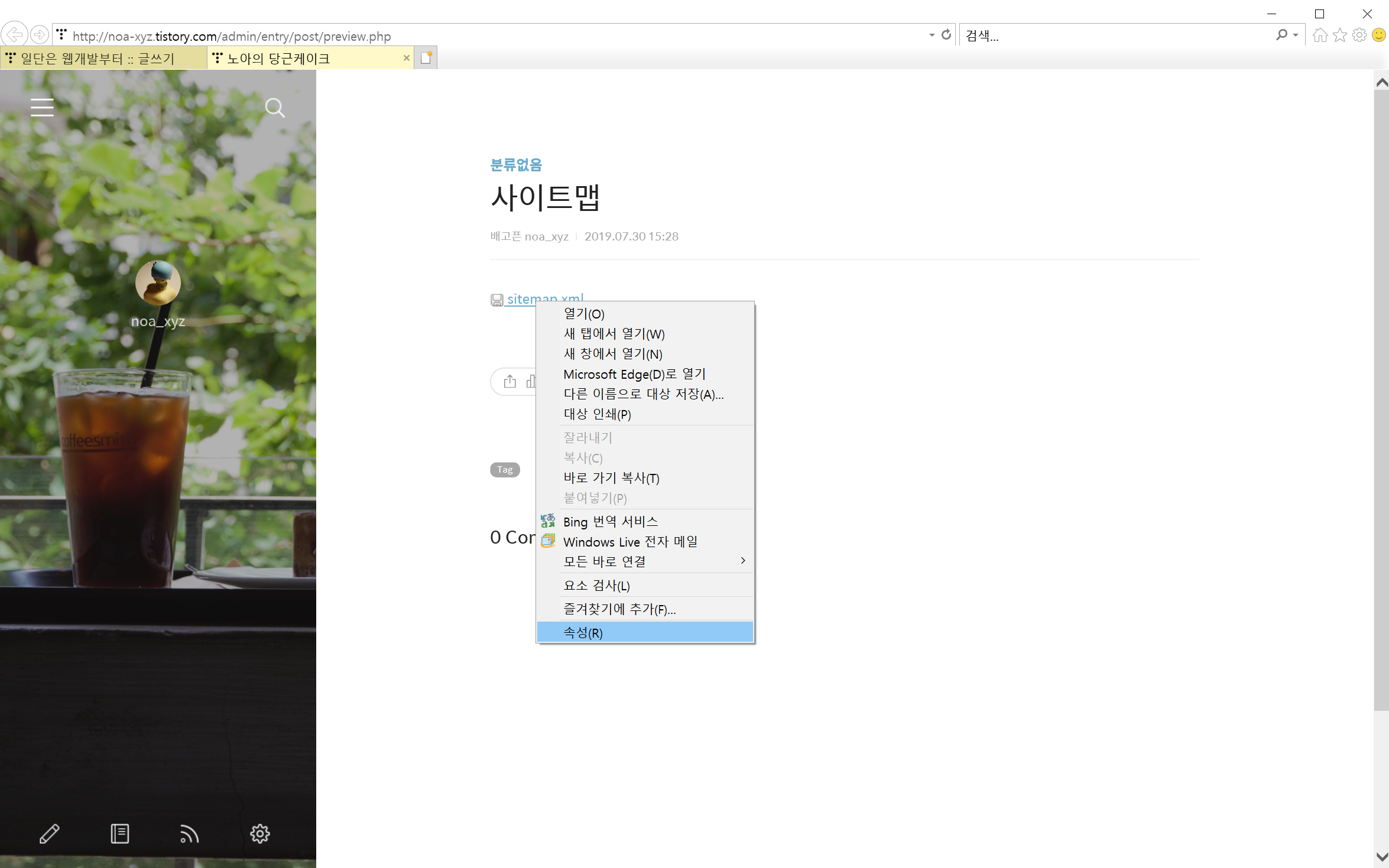Expand the address bar dropdown arrow

[x=932, y=35]
